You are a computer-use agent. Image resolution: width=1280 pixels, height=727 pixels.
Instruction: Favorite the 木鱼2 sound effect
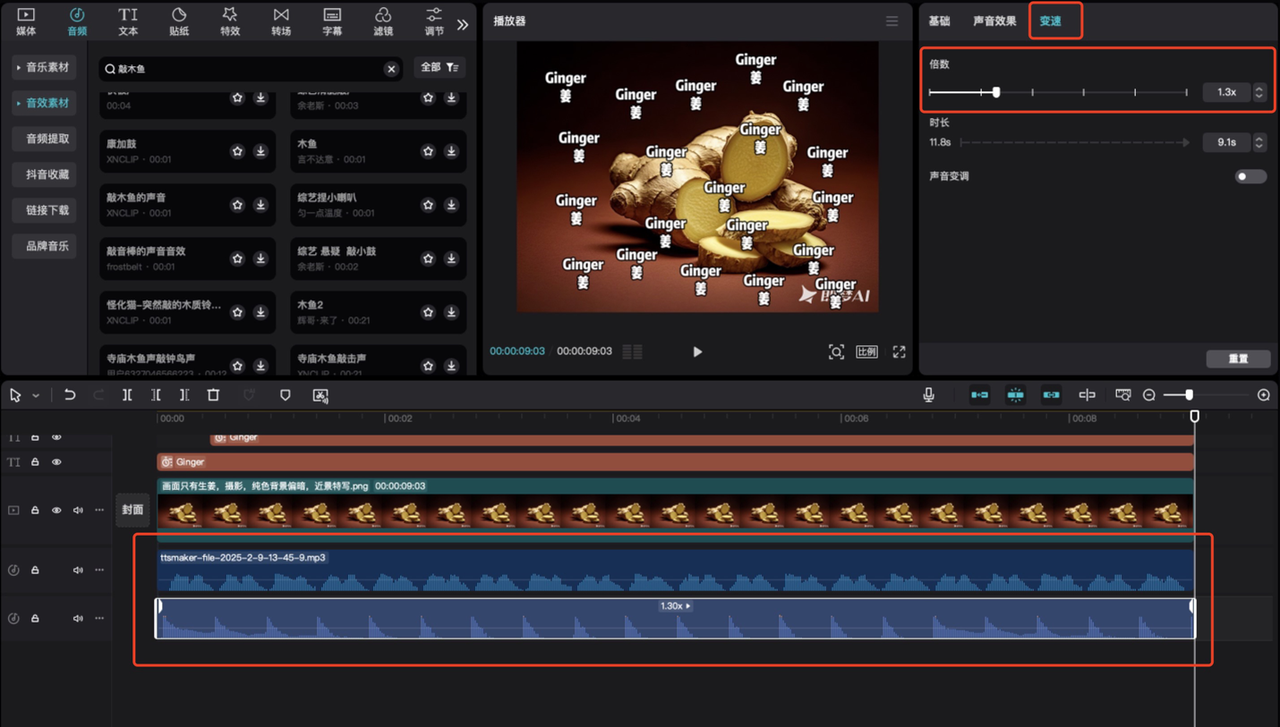click(428, 312)
